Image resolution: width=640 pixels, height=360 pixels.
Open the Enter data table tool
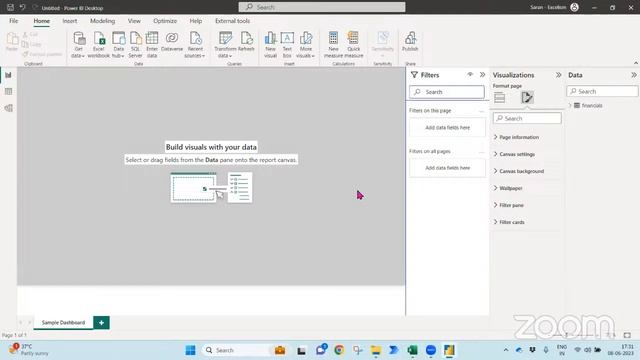(152, 45)
